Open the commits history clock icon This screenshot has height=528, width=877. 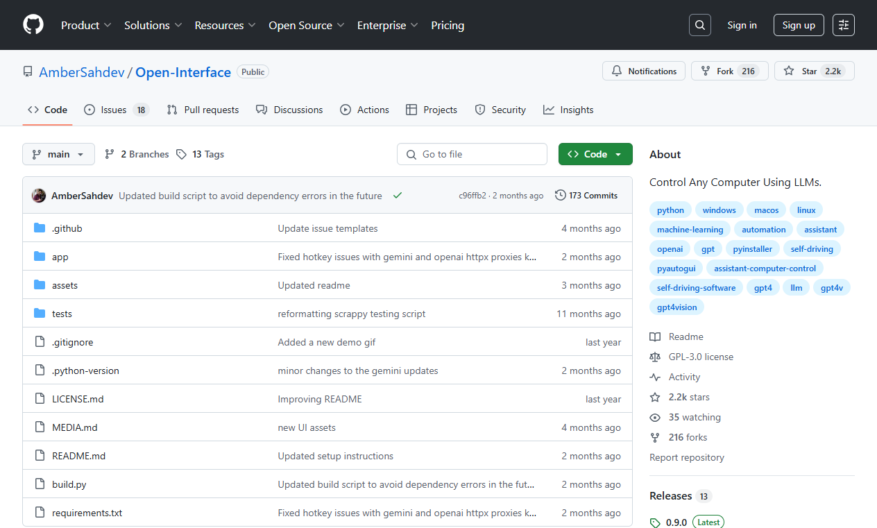pyautogui.click(x=560, y=195)
